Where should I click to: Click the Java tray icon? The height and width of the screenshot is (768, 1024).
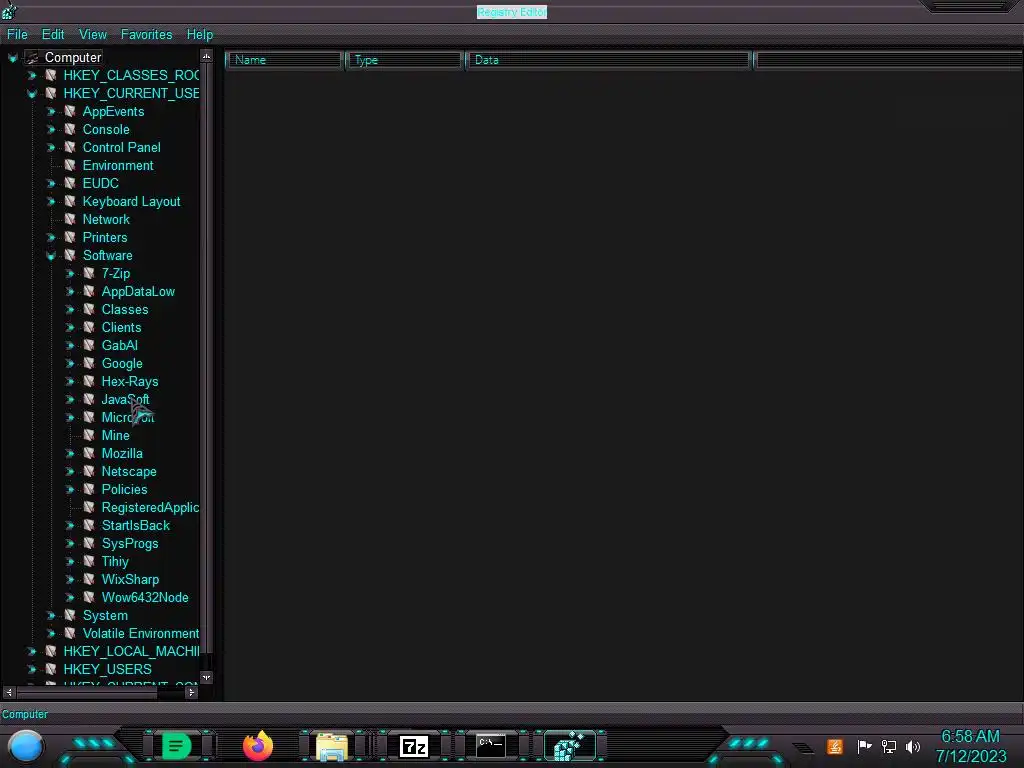point(835,746)
